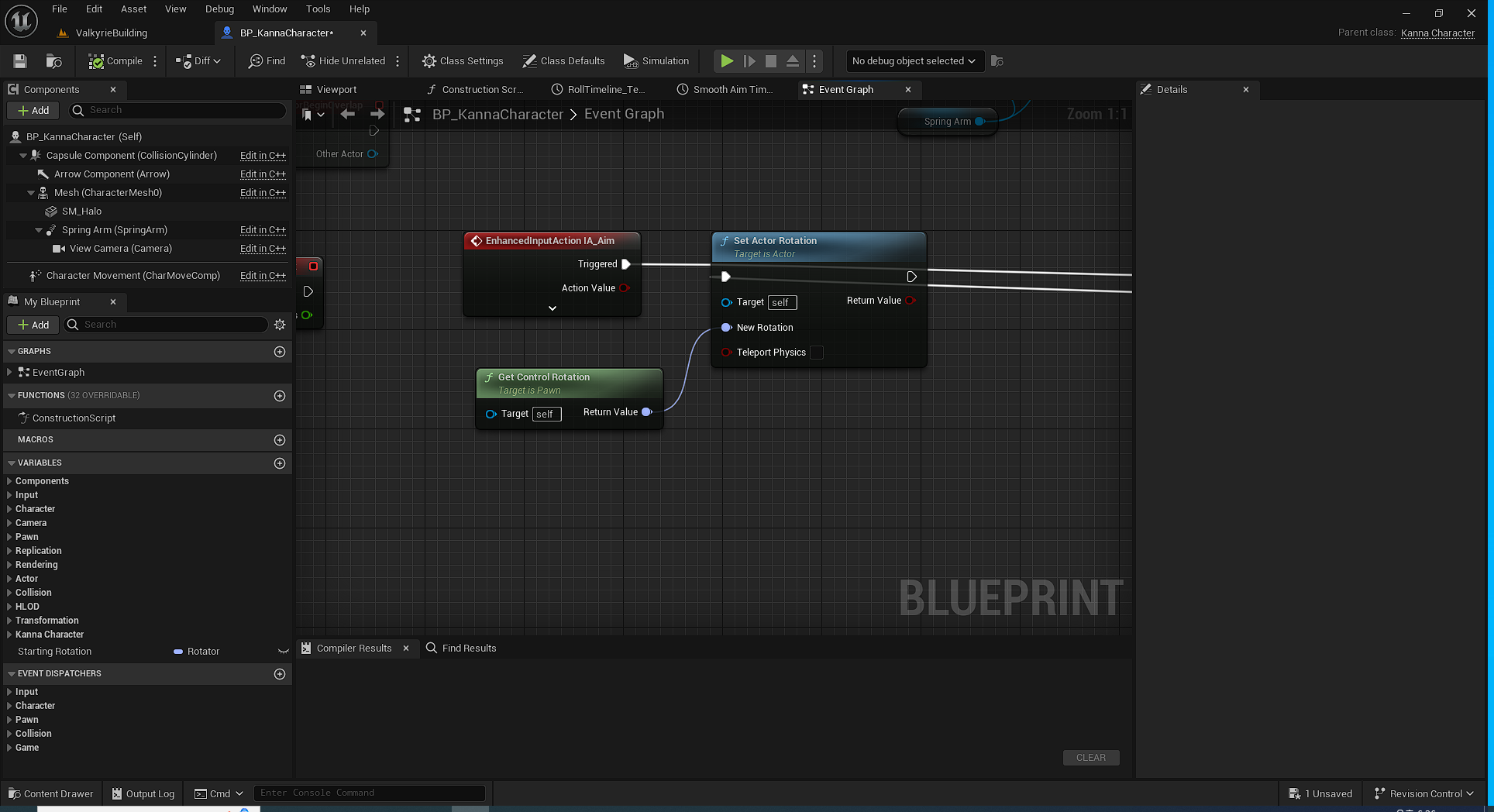This screenshot has height=812, width=1494.
Task: Open the Content Drawer
Action: (x=50, y=794)
